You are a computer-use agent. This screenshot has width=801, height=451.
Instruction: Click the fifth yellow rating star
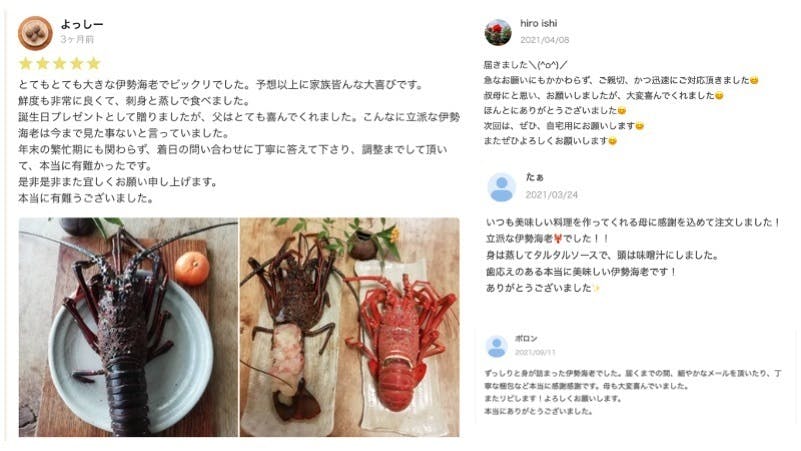tap(93, 63)
